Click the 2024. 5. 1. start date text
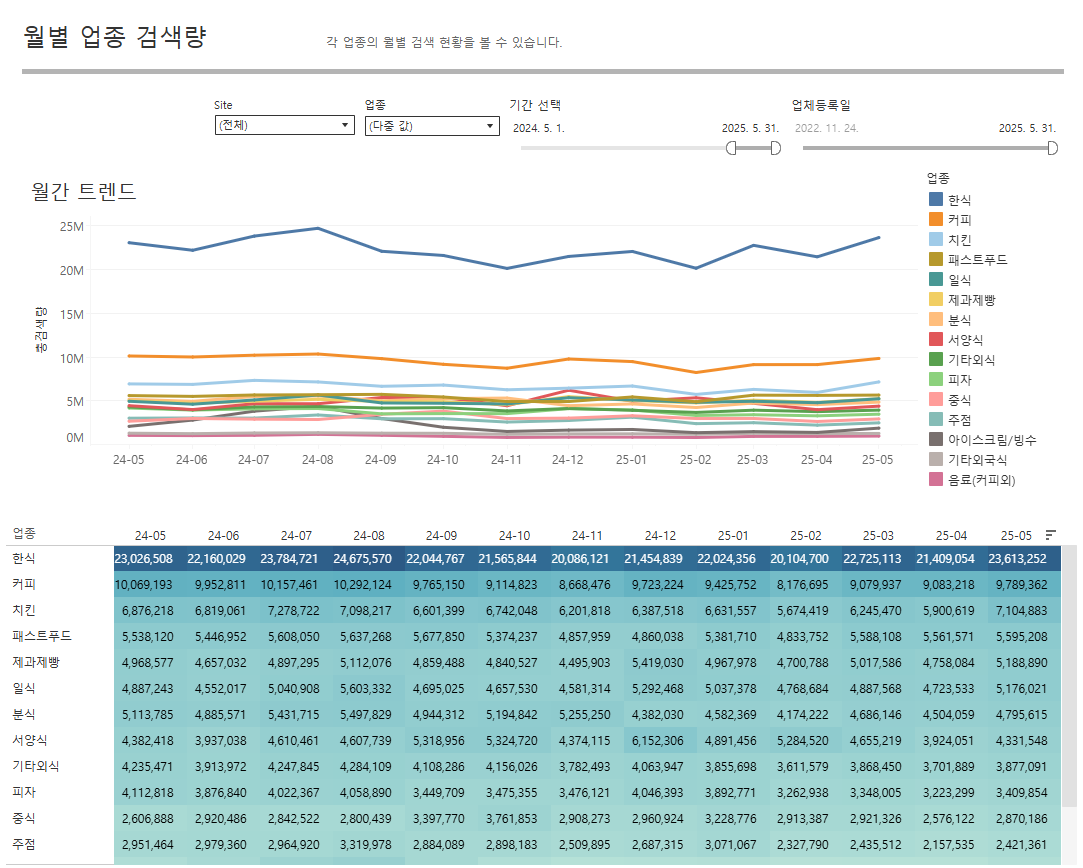Image resolution: width=1083 pixels, height=868 pixels. pyautogui.click(x=539, y=128)
